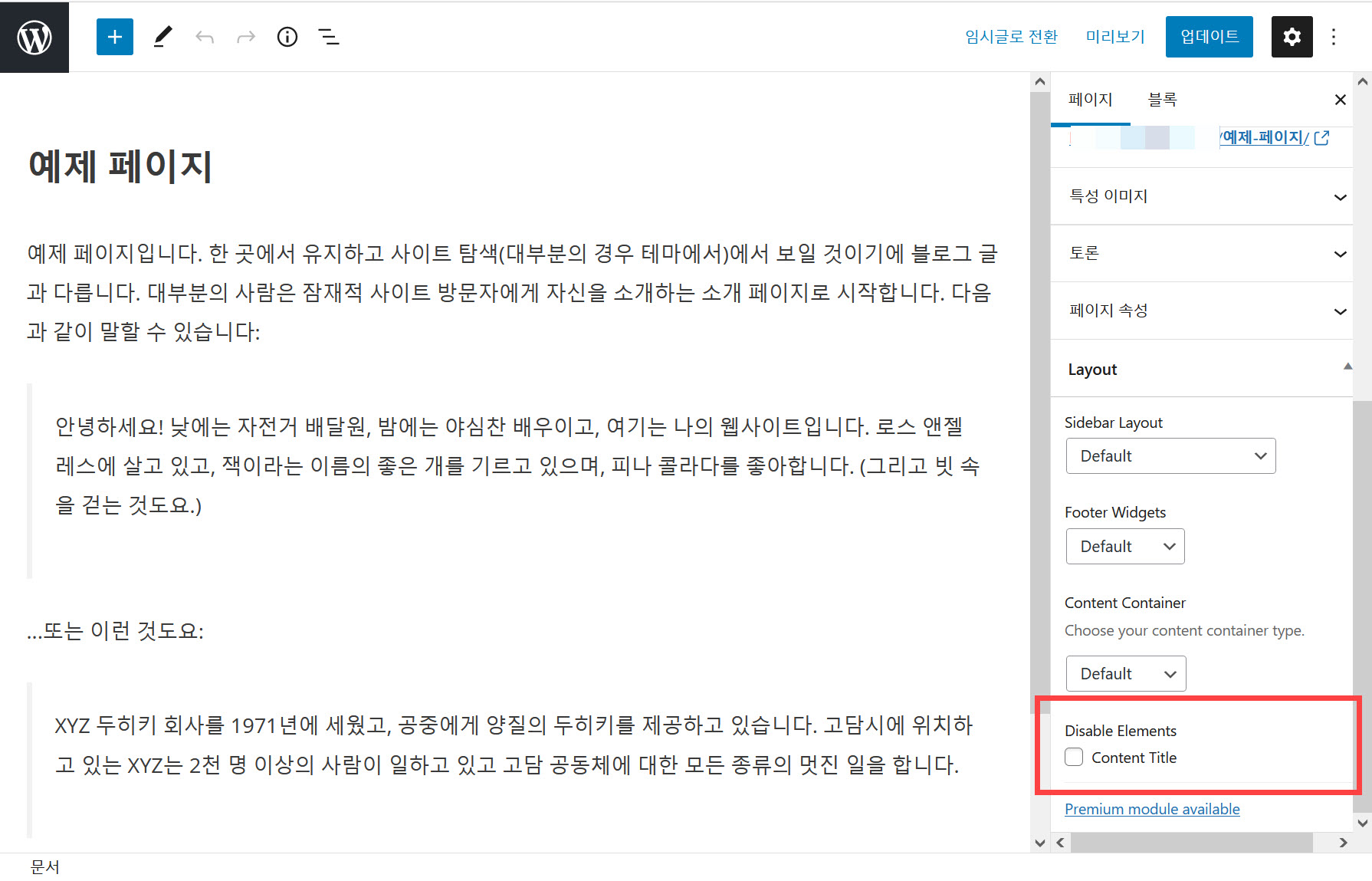Open document details via the info icon
Image resolution: width=1372 pixels, height=881 pixels.
287,36
